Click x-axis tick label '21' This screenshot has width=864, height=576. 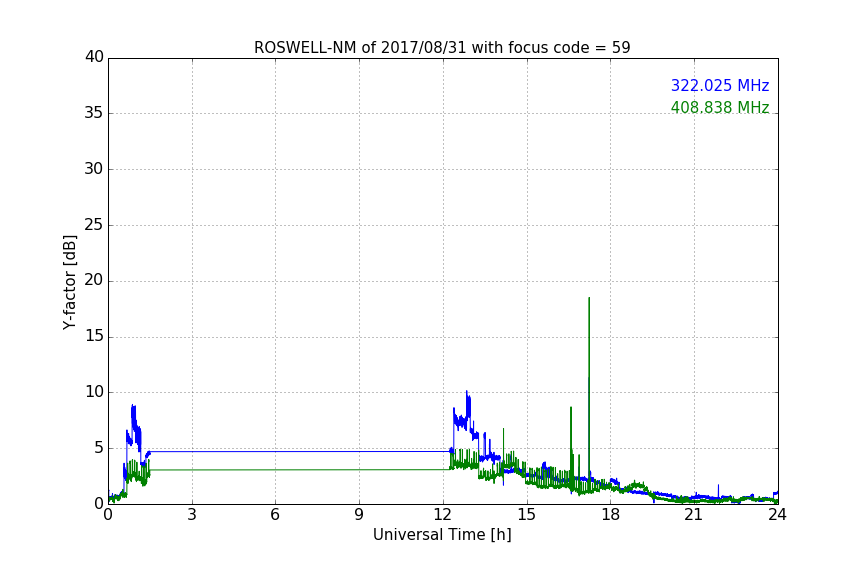click(x=694, y=515)
